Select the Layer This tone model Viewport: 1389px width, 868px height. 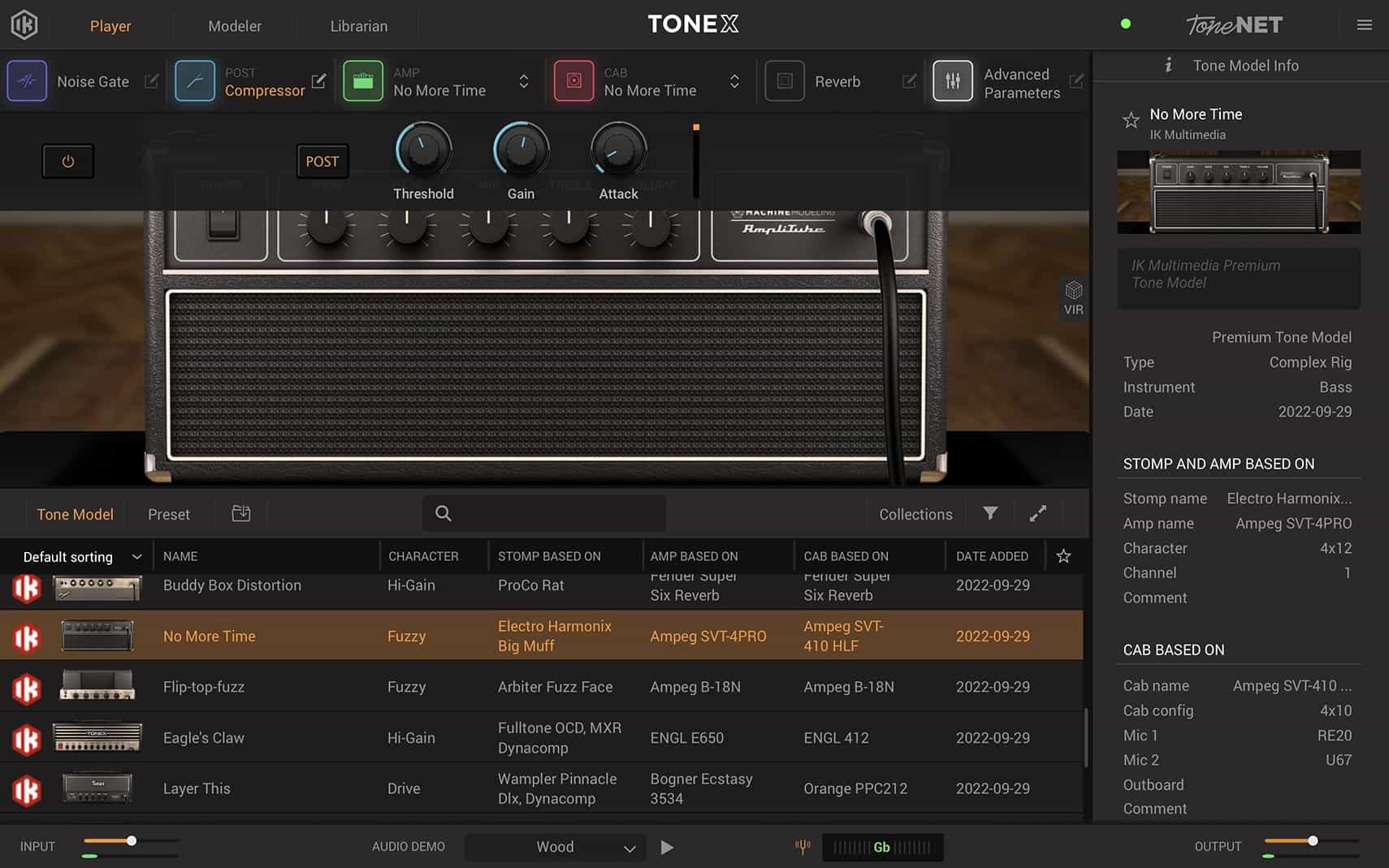[x=542, y=788]
